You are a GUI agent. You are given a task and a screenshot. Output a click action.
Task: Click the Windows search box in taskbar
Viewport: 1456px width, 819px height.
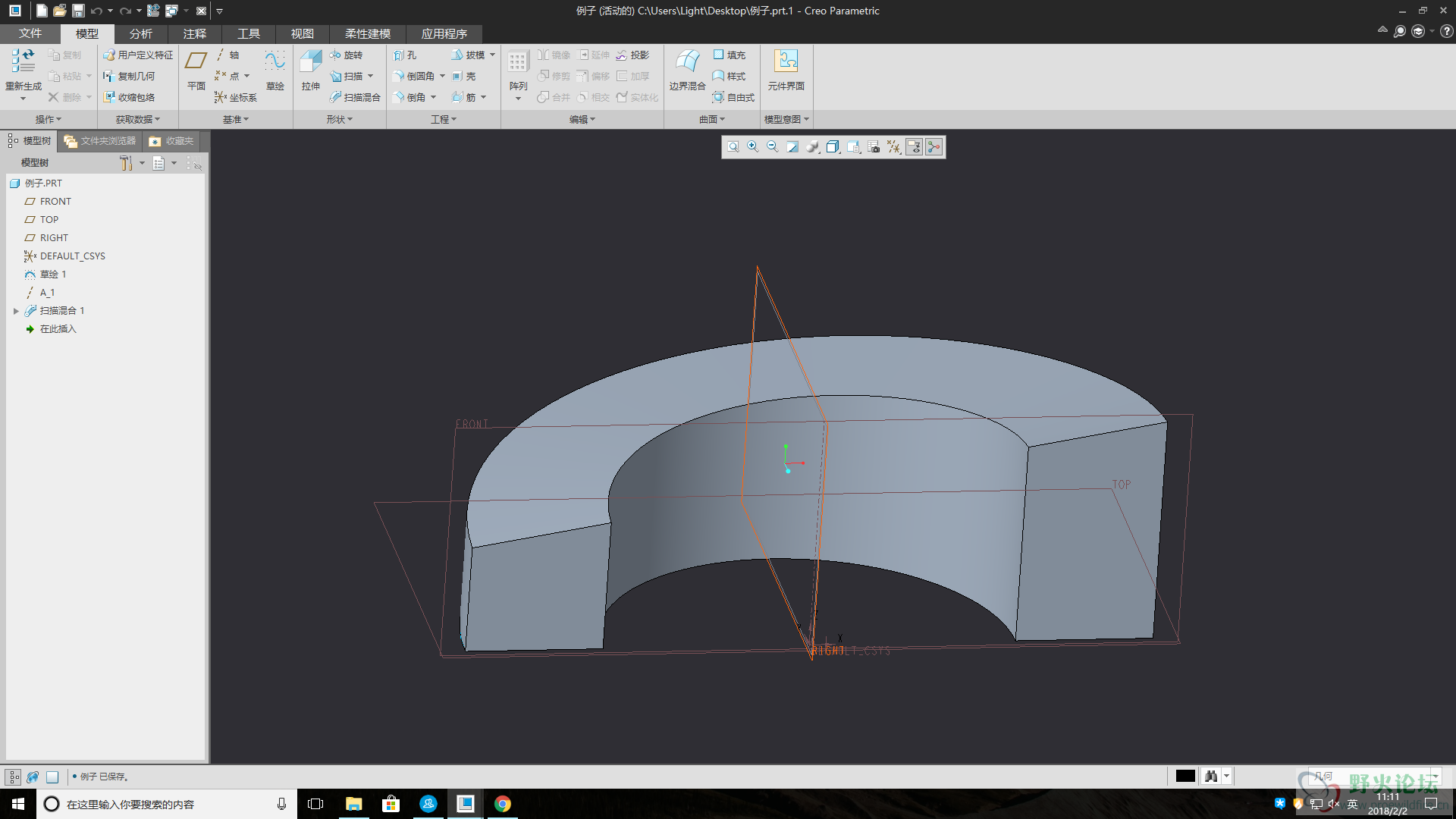point(166,804)
